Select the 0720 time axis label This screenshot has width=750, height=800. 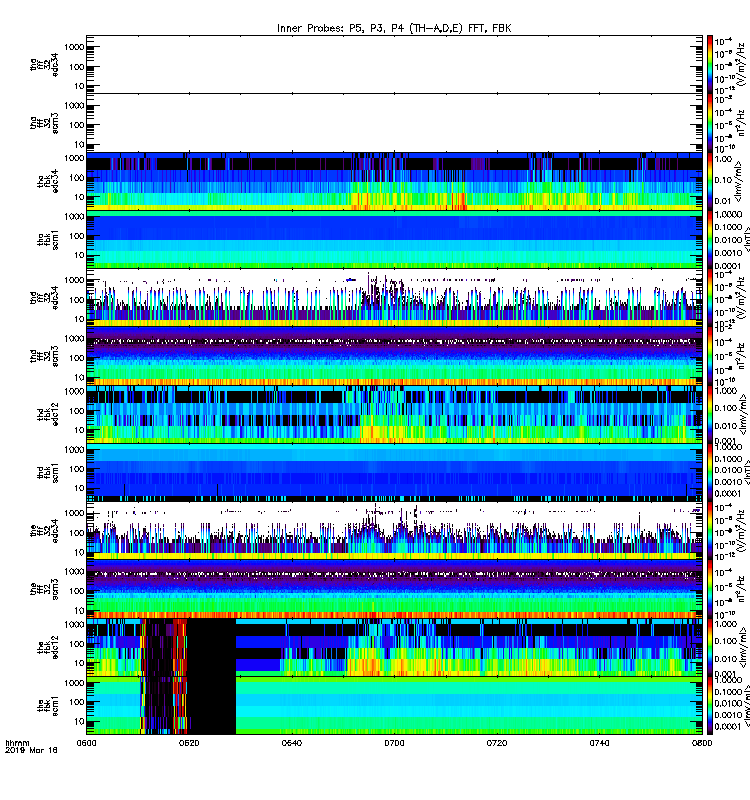(497, 743)
